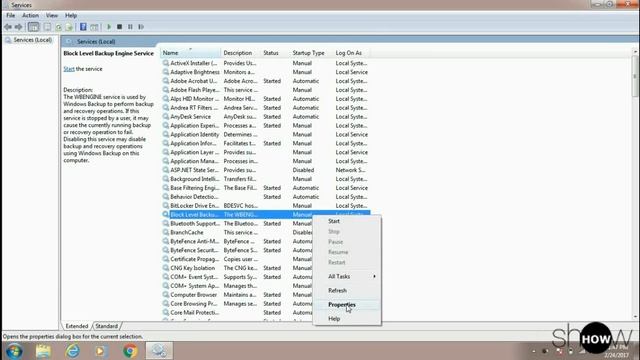Expand the All Tasks submenu
The width and height of the screenshot is (640, 360).
[347, 277]
